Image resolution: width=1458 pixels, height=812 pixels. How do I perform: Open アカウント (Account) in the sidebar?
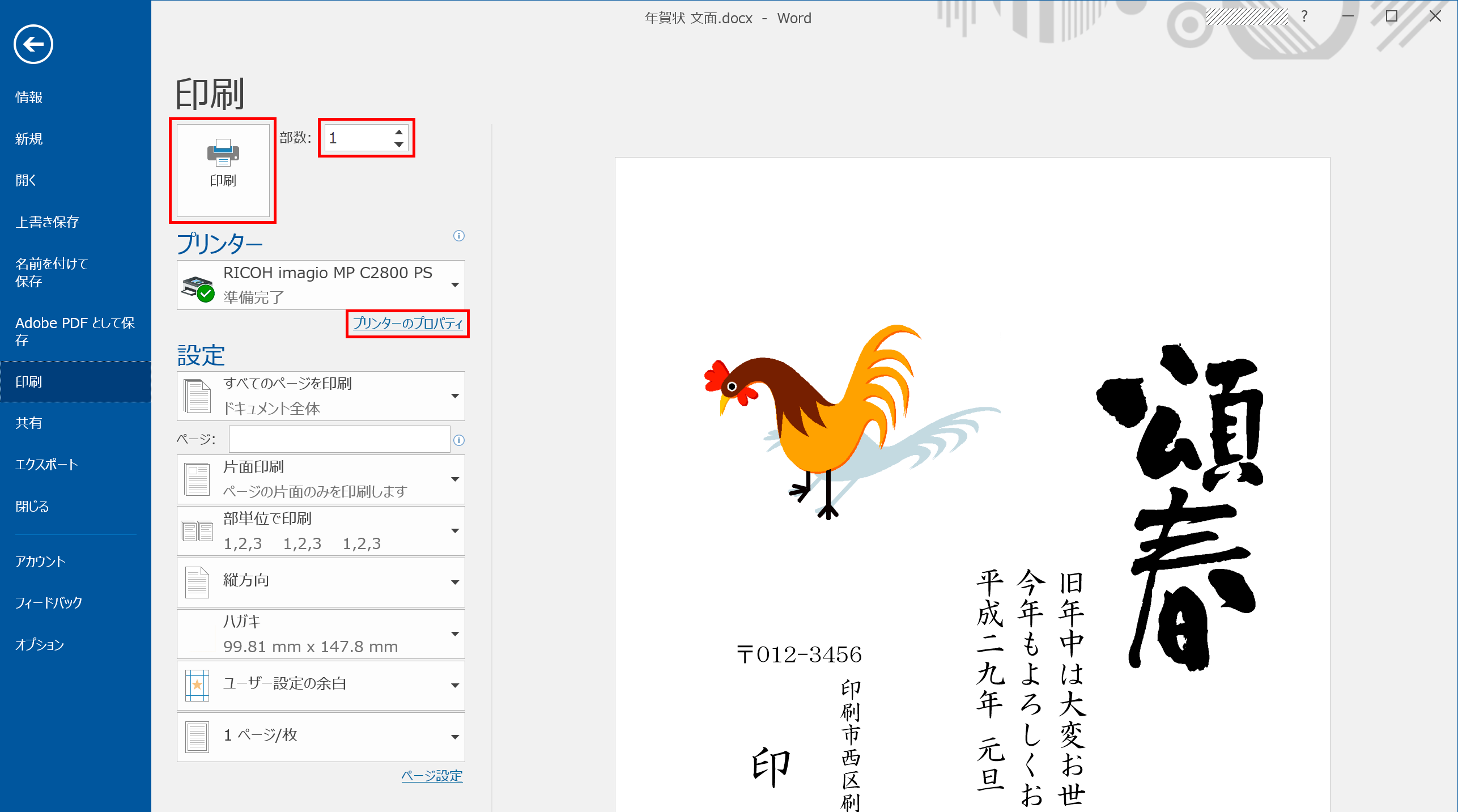[x=75, y=562]
